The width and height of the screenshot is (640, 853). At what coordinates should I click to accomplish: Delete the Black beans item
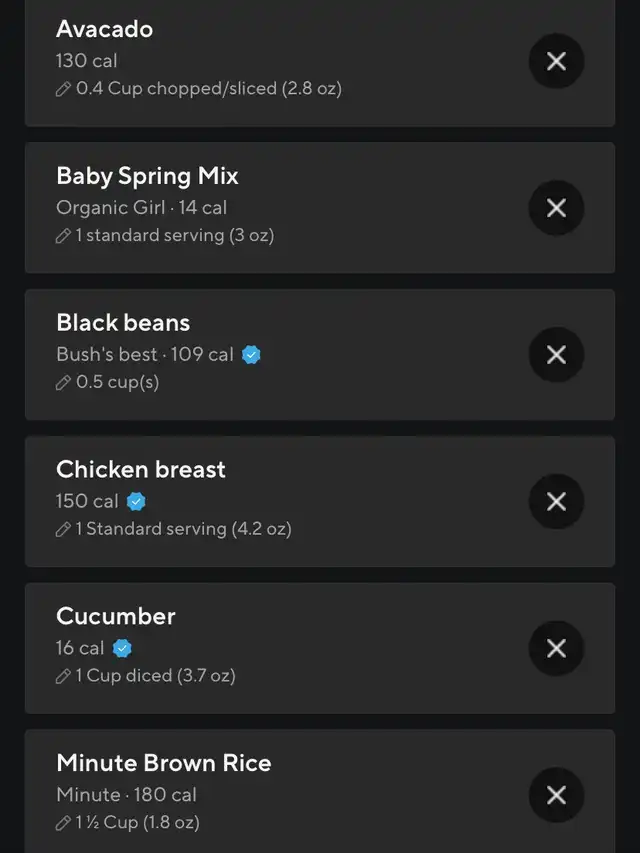(556, 355)
